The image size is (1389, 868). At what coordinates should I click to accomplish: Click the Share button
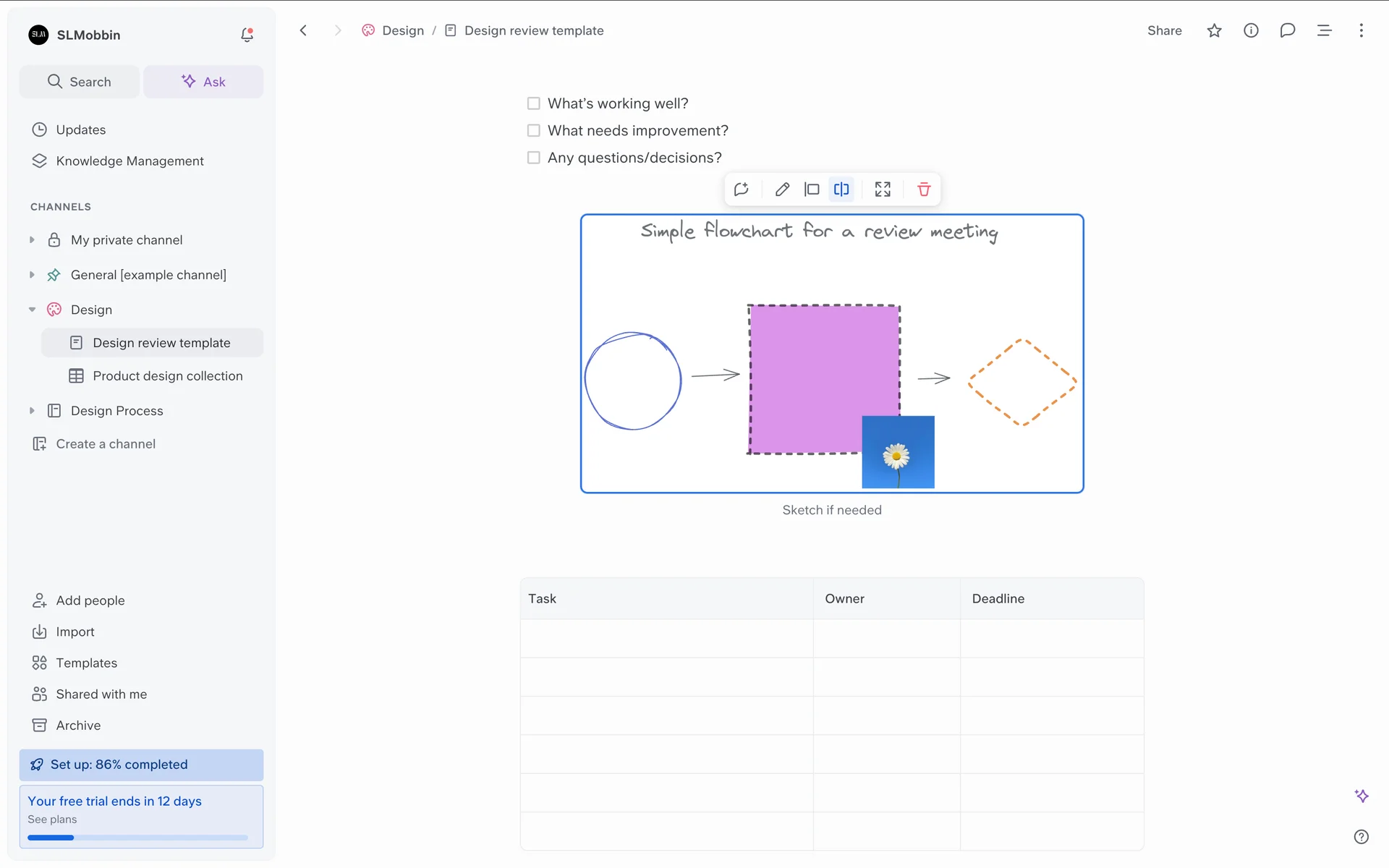tap(1164, 30)
